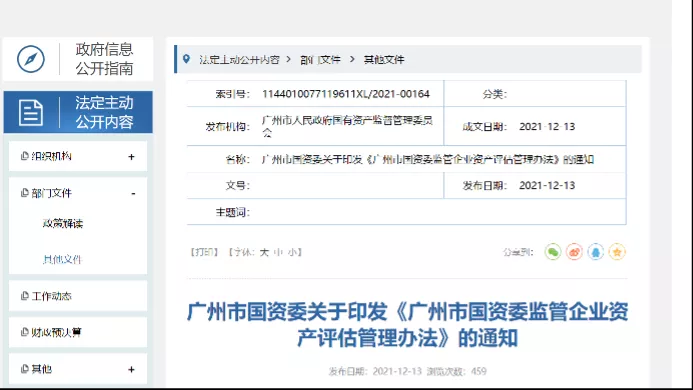
Task: Set font size to 中
Action: 278,252
